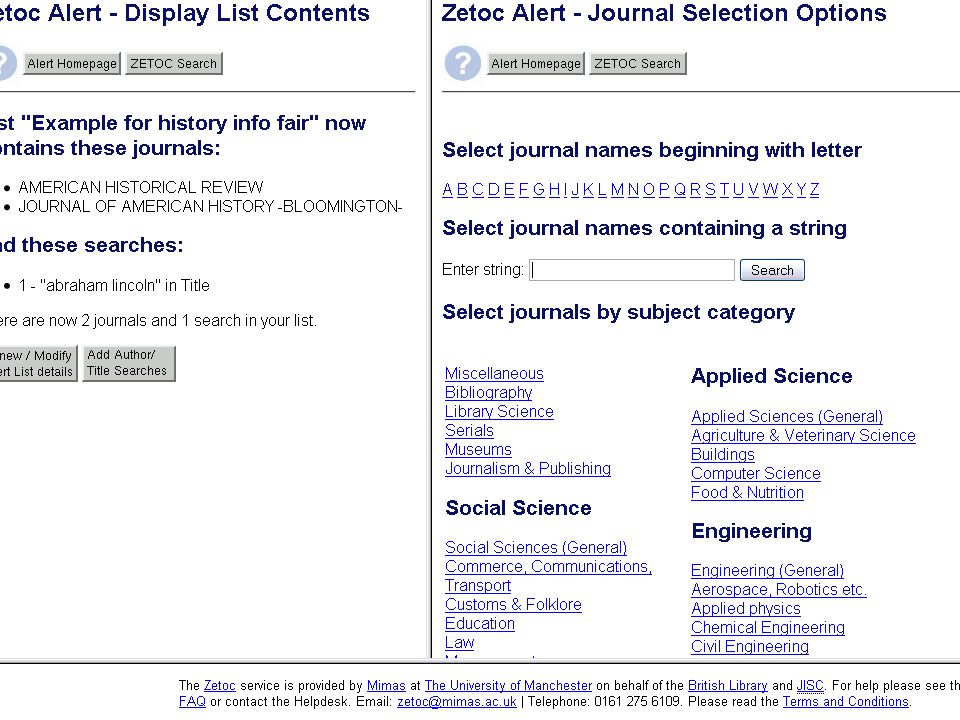Select journals beginning with letter C
Image resolution: width=960 pixels, height=720 pixels.
click(478, 190)
